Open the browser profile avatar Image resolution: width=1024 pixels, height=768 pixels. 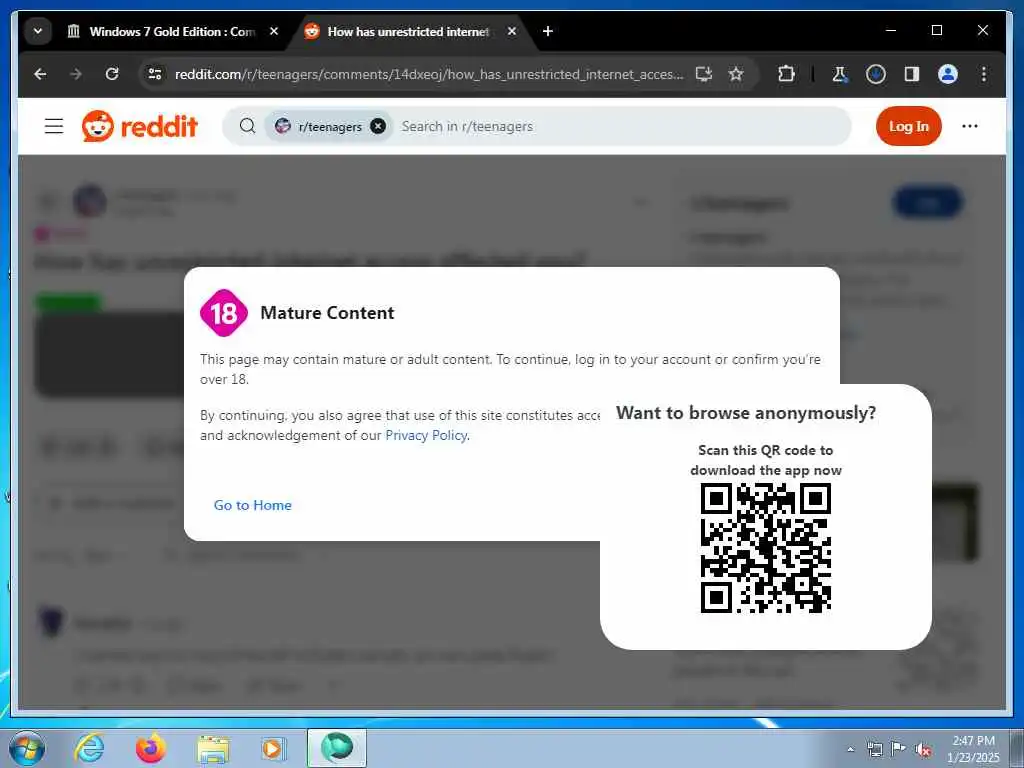948,74
